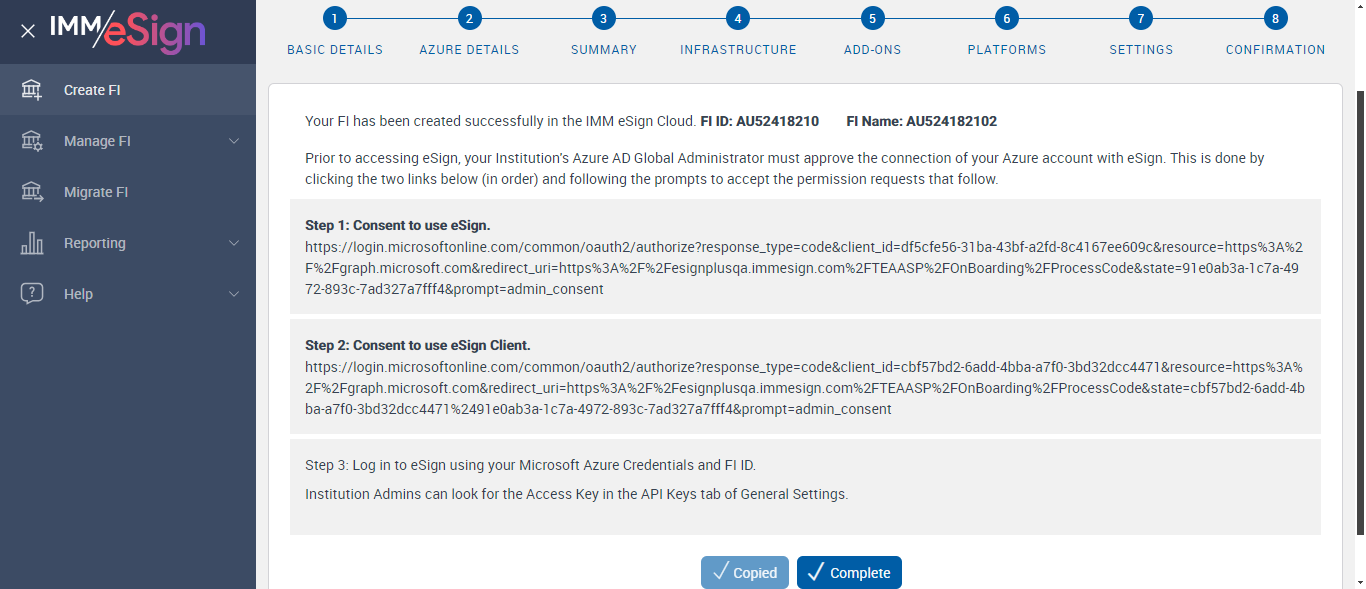Open the Help menu item
Screen dimensions: 1366x589
pos(128,294)
